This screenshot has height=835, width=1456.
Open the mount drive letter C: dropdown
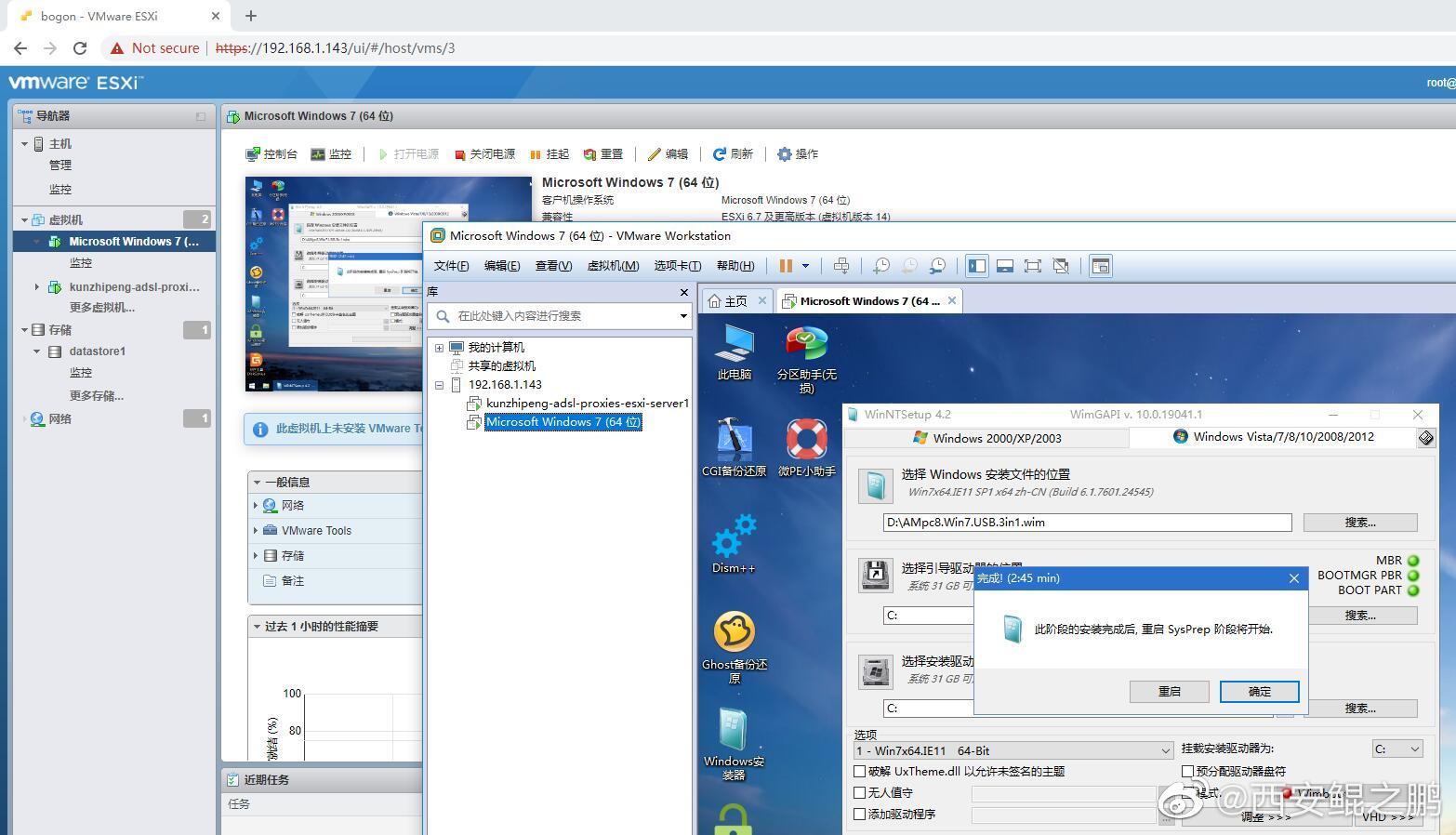click(1397, 749)
